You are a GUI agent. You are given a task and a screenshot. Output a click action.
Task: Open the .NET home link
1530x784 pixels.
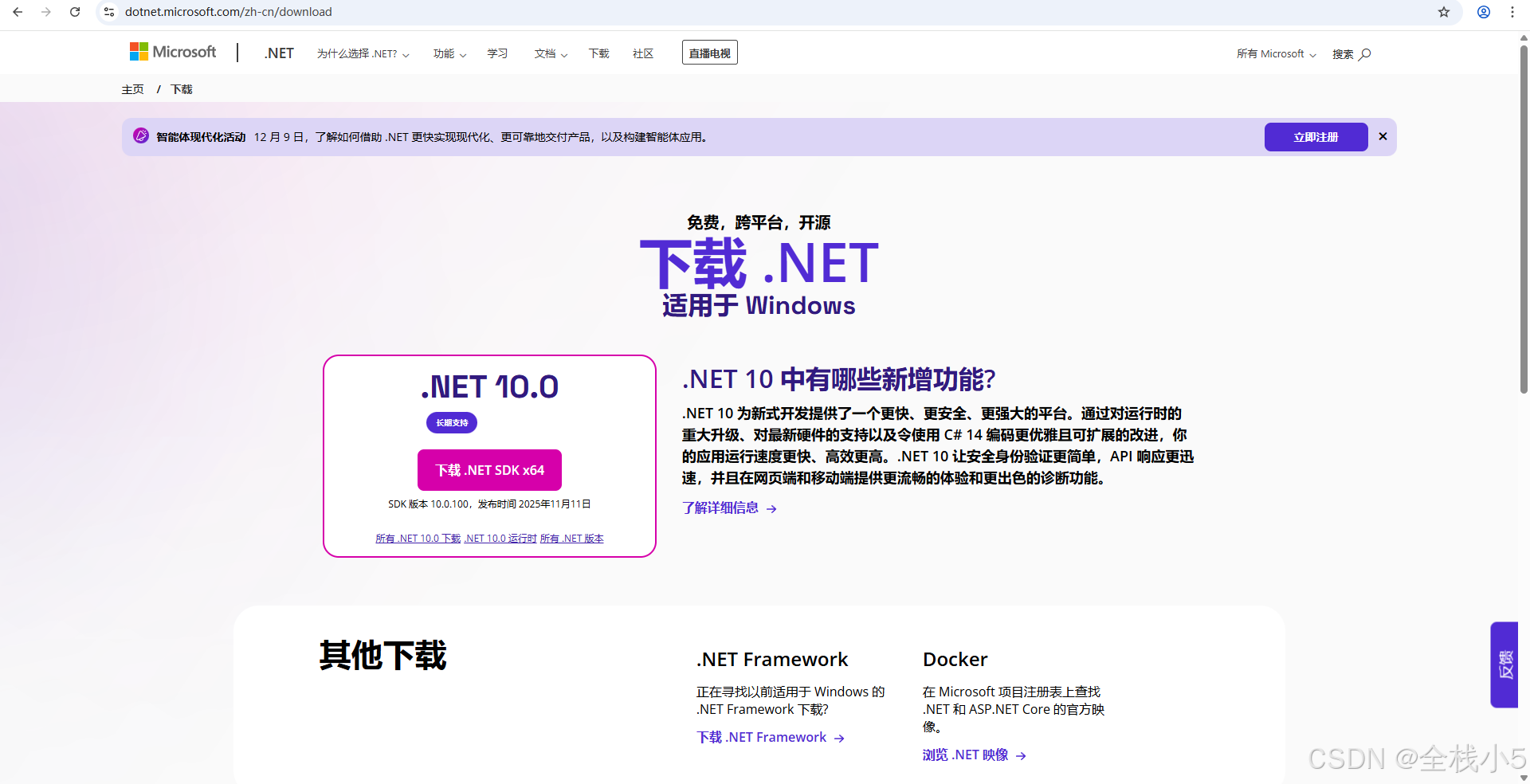coord(279,53)
